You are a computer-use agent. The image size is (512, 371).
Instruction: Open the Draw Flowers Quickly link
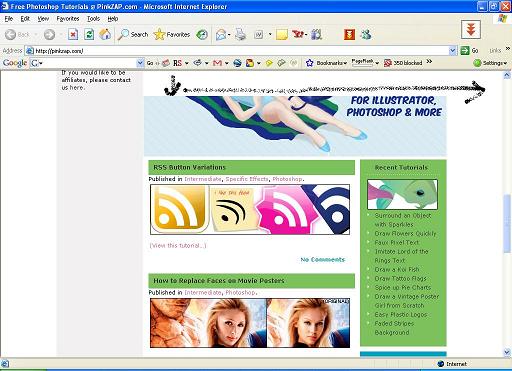click(x=405, y=233)
